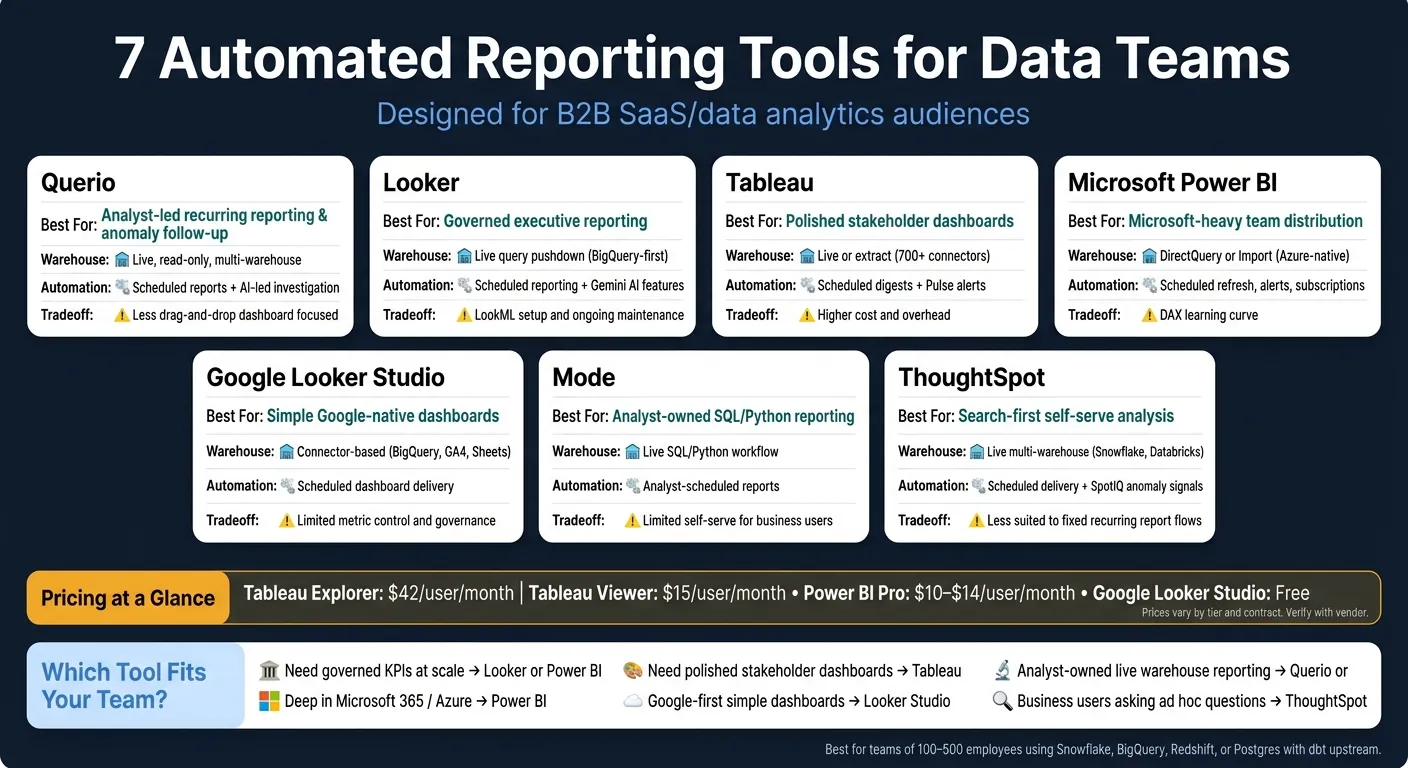Select the Tableau card title
This screenshot has width=1408, height=768.
[x=769, y=183]
